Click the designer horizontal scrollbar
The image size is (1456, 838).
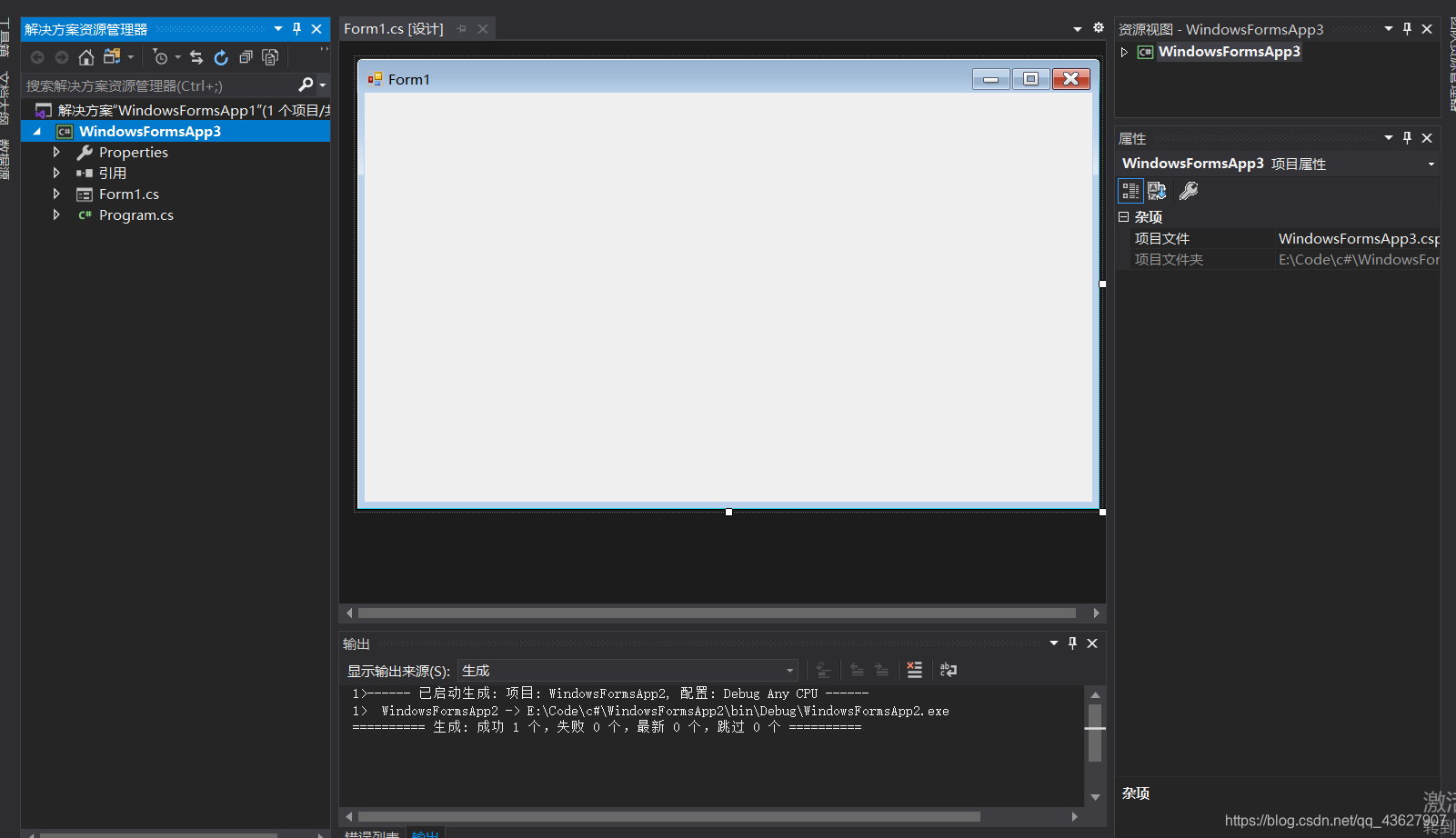pos(717,613)
